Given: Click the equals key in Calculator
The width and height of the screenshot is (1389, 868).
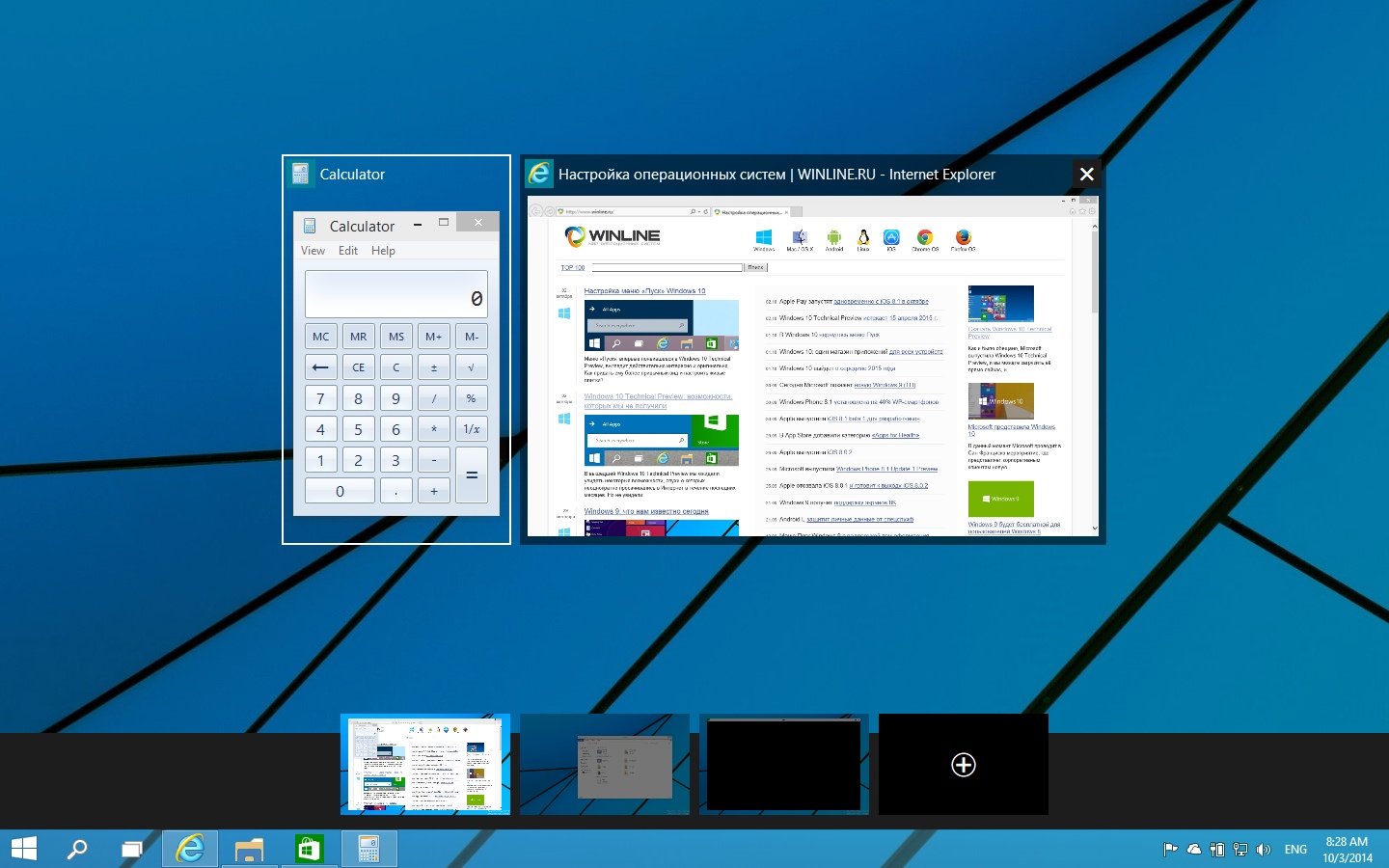Looking at the screenshot, I should [472, 475].
